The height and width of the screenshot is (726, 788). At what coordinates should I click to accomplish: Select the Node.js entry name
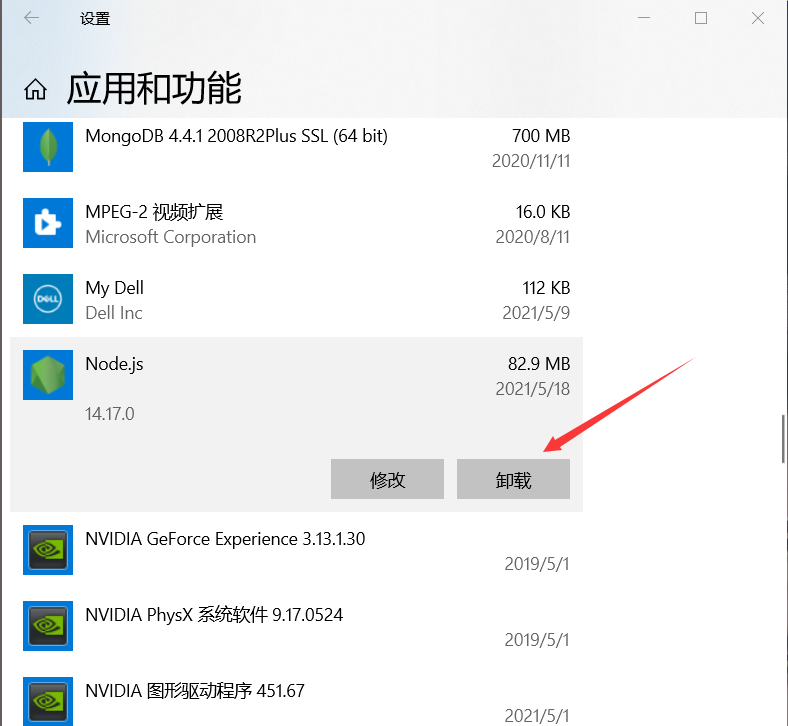114,364
